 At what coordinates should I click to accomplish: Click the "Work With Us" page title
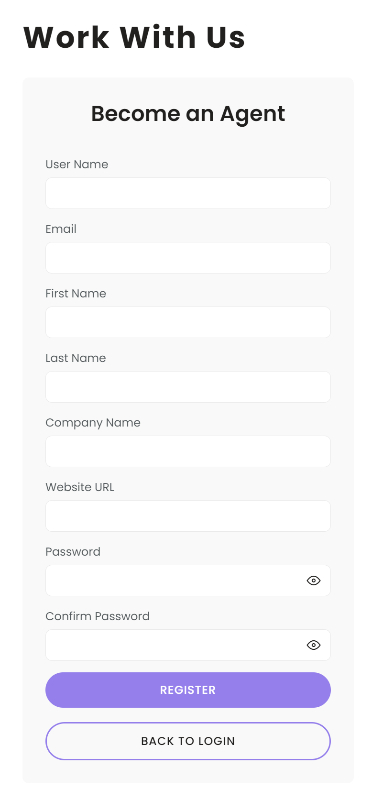point(134,37)
